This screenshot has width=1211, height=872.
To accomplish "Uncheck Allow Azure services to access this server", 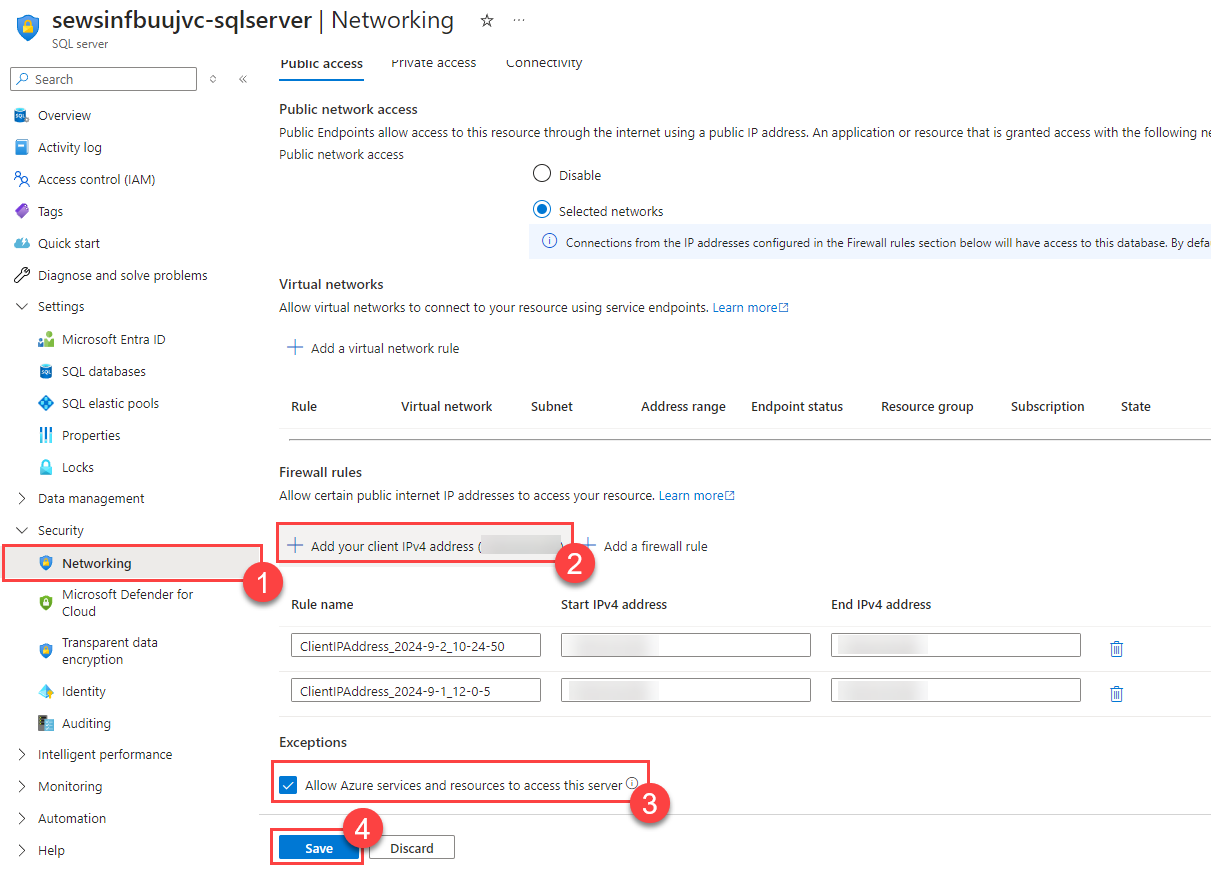I will click(288, 784).
